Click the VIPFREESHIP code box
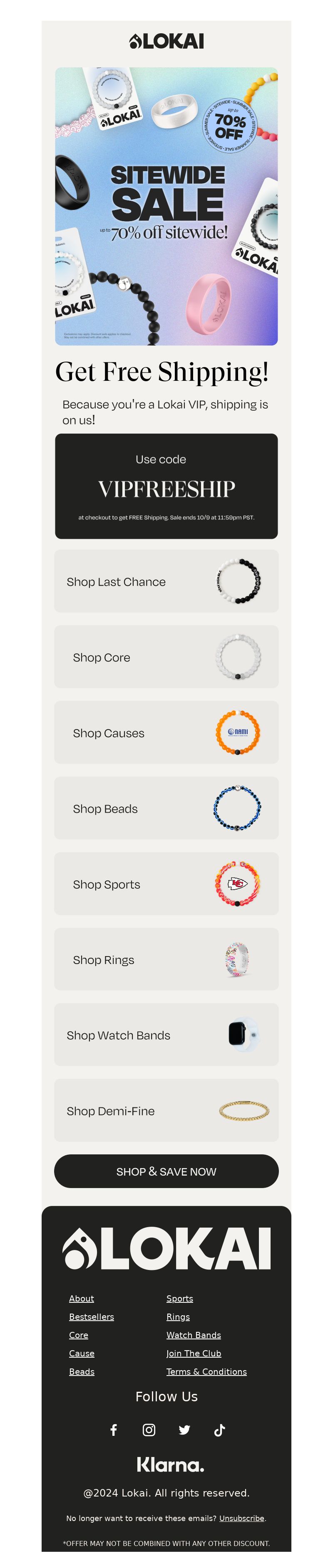 166,486
